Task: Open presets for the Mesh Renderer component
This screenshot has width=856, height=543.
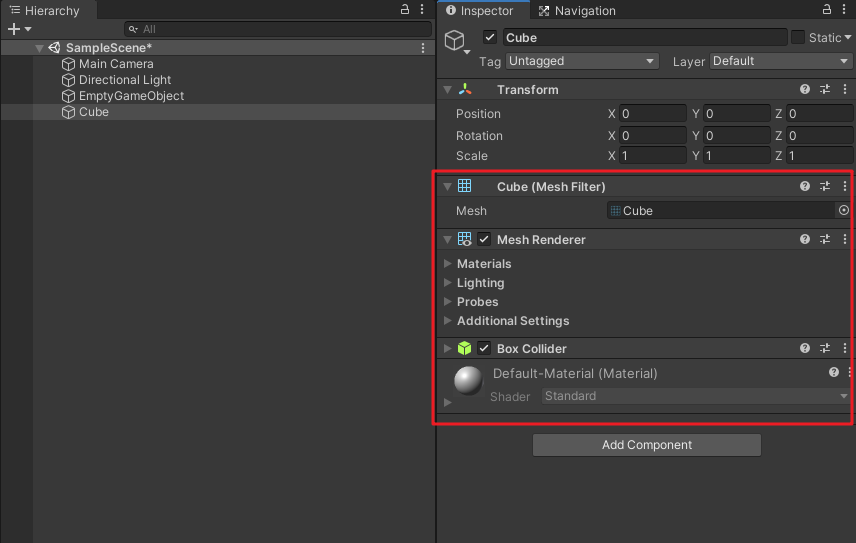Action: tap(825, 239)
